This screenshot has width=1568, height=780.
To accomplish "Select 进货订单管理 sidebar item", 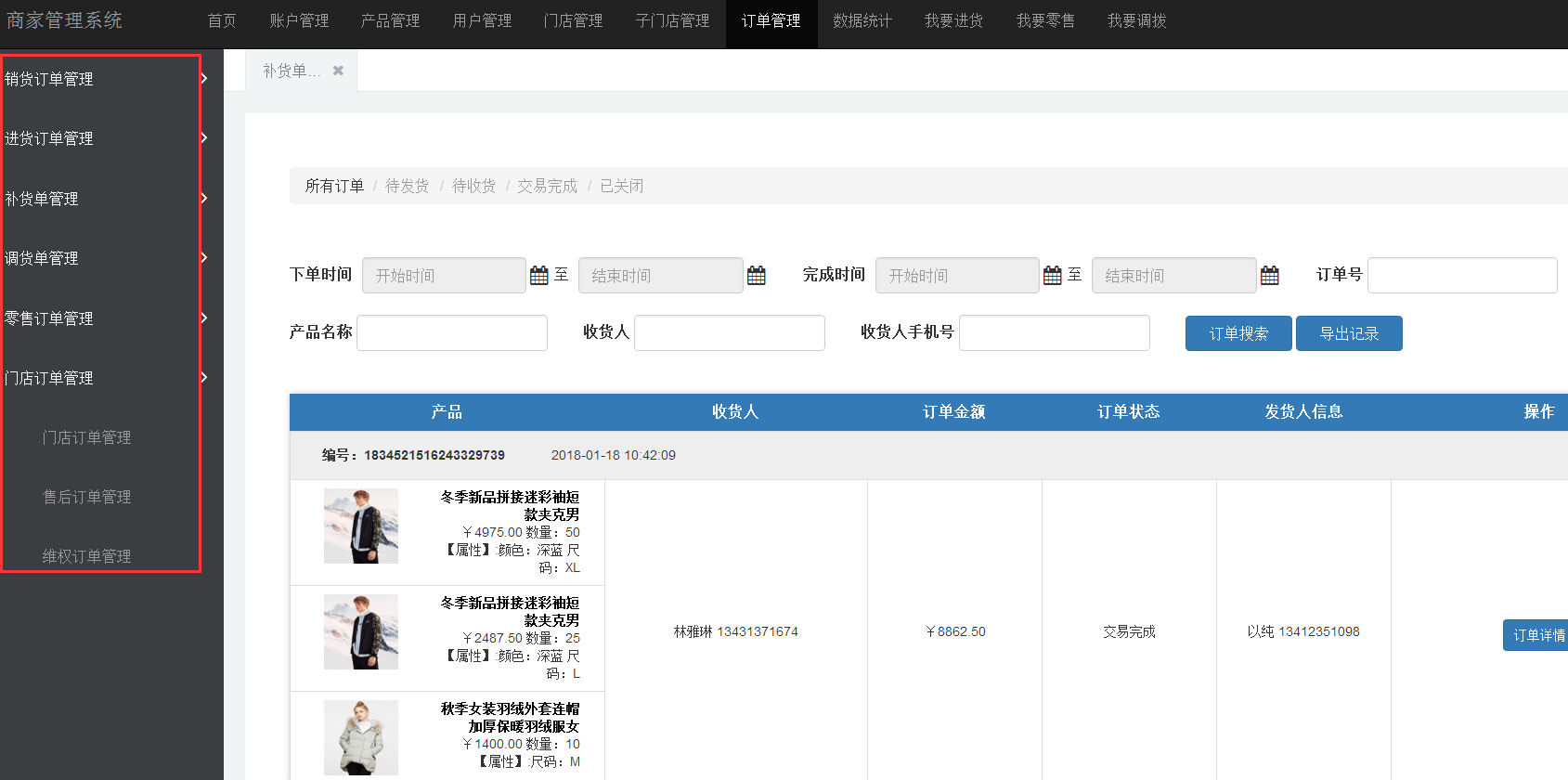I will (x=49, y=138).
